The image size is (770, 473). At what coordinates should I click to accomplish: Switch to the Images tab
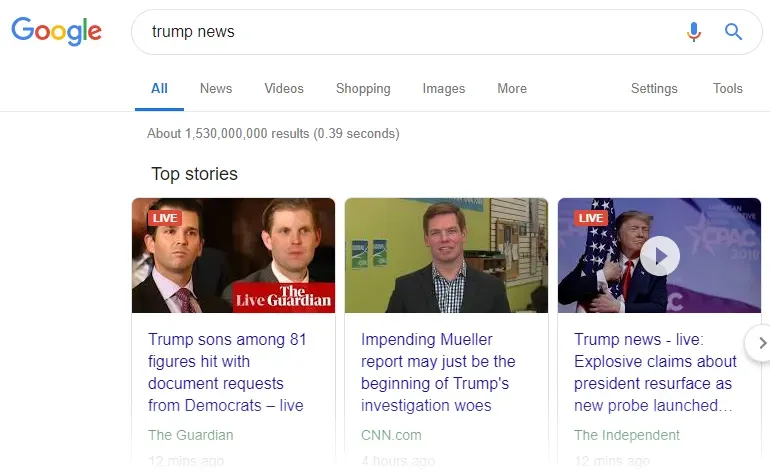(443, 88)
